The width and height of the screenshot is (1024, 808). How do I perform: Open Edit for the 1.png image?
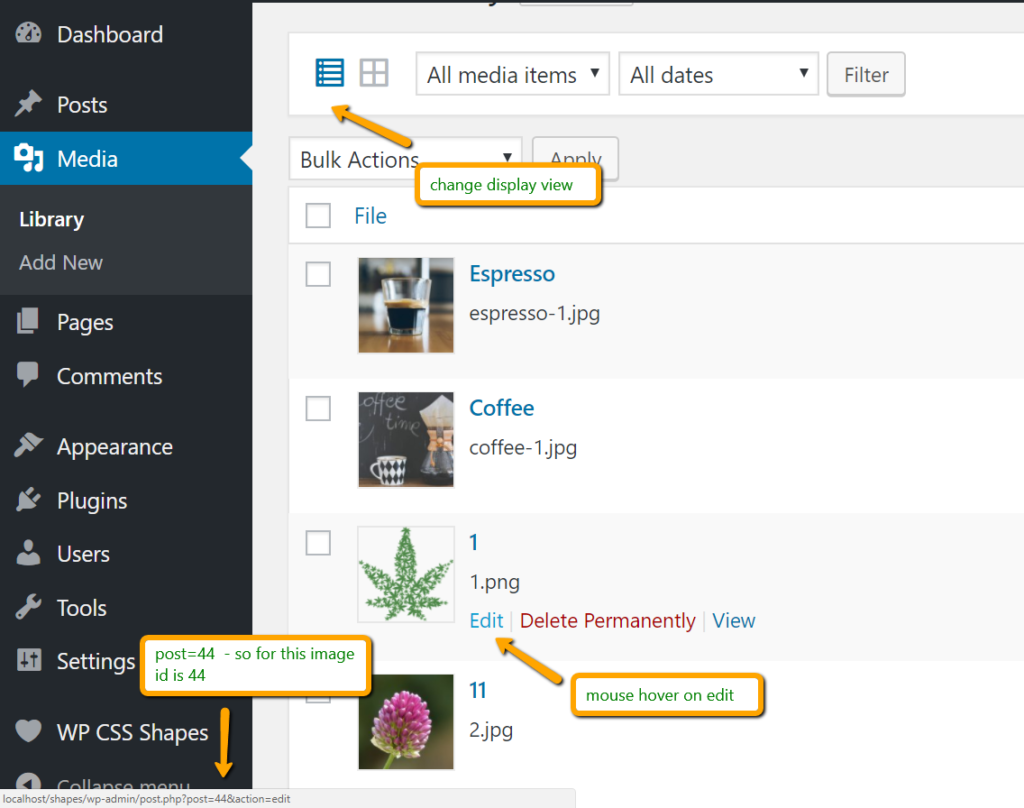tap(486, 620)
